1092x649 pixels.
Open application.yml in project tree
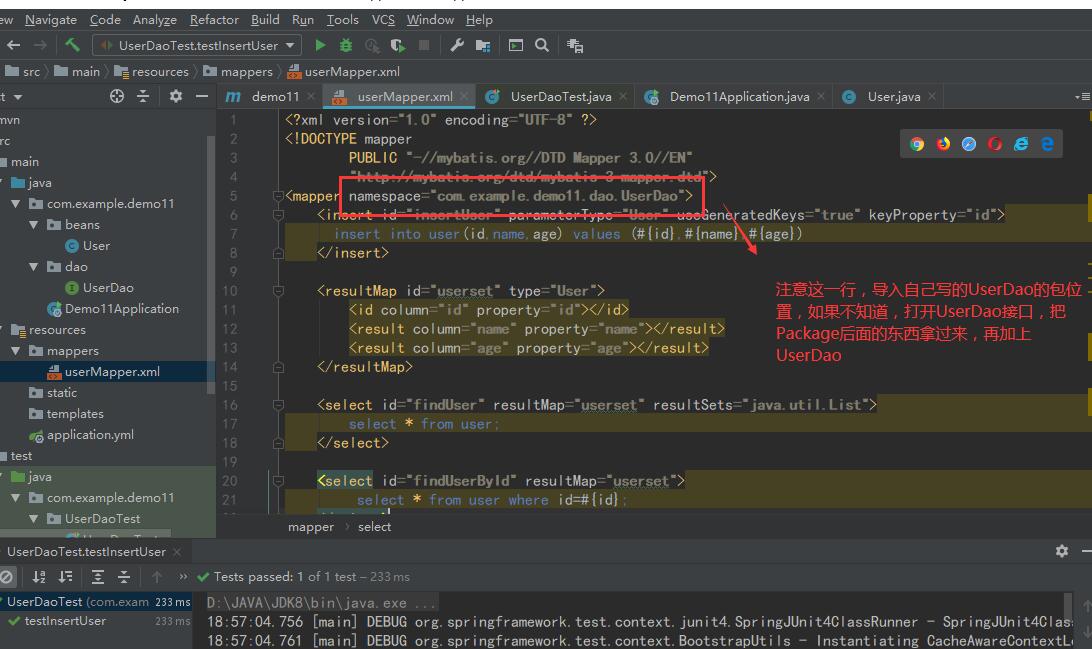(90, 435)
